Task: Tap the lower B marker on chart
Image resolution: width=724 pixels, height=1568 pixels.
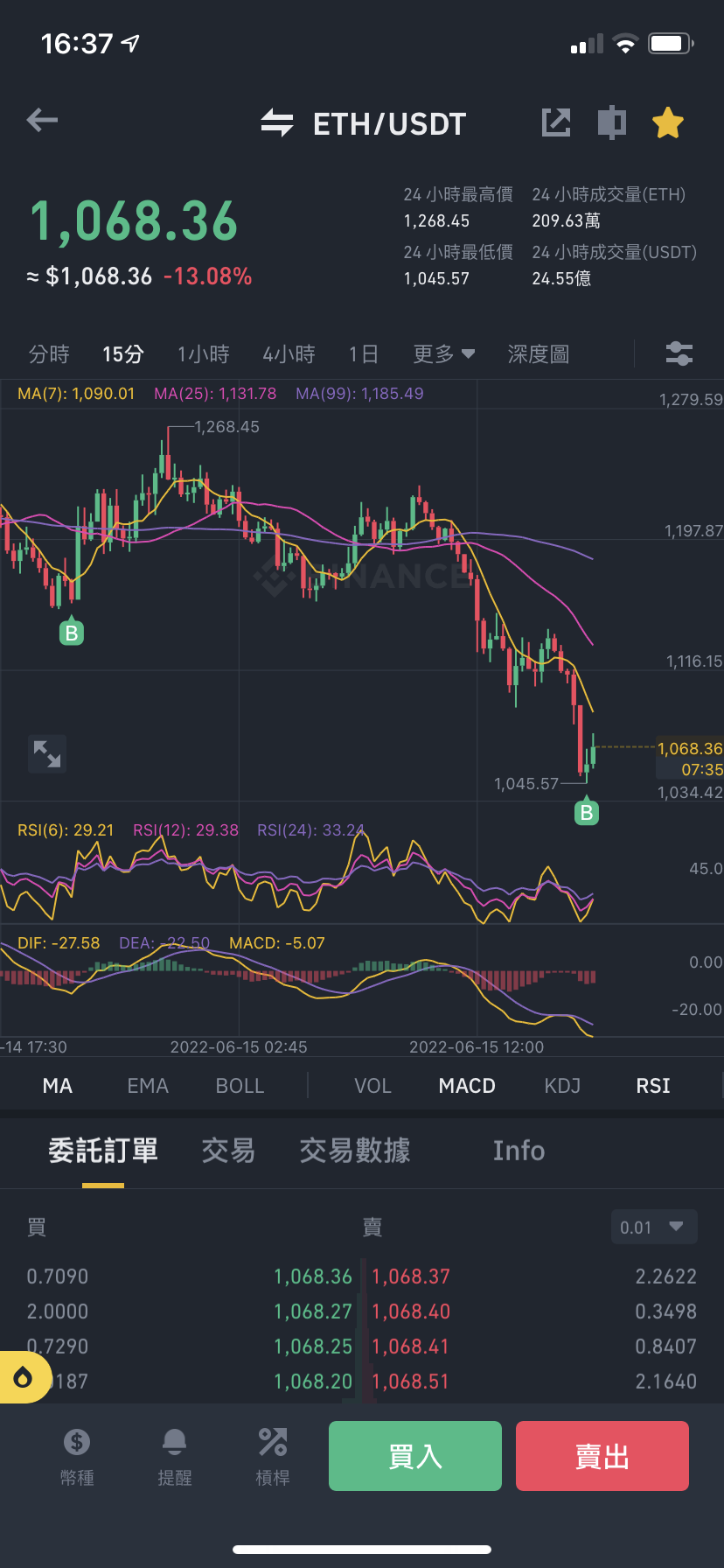Action: coord(587,811)
